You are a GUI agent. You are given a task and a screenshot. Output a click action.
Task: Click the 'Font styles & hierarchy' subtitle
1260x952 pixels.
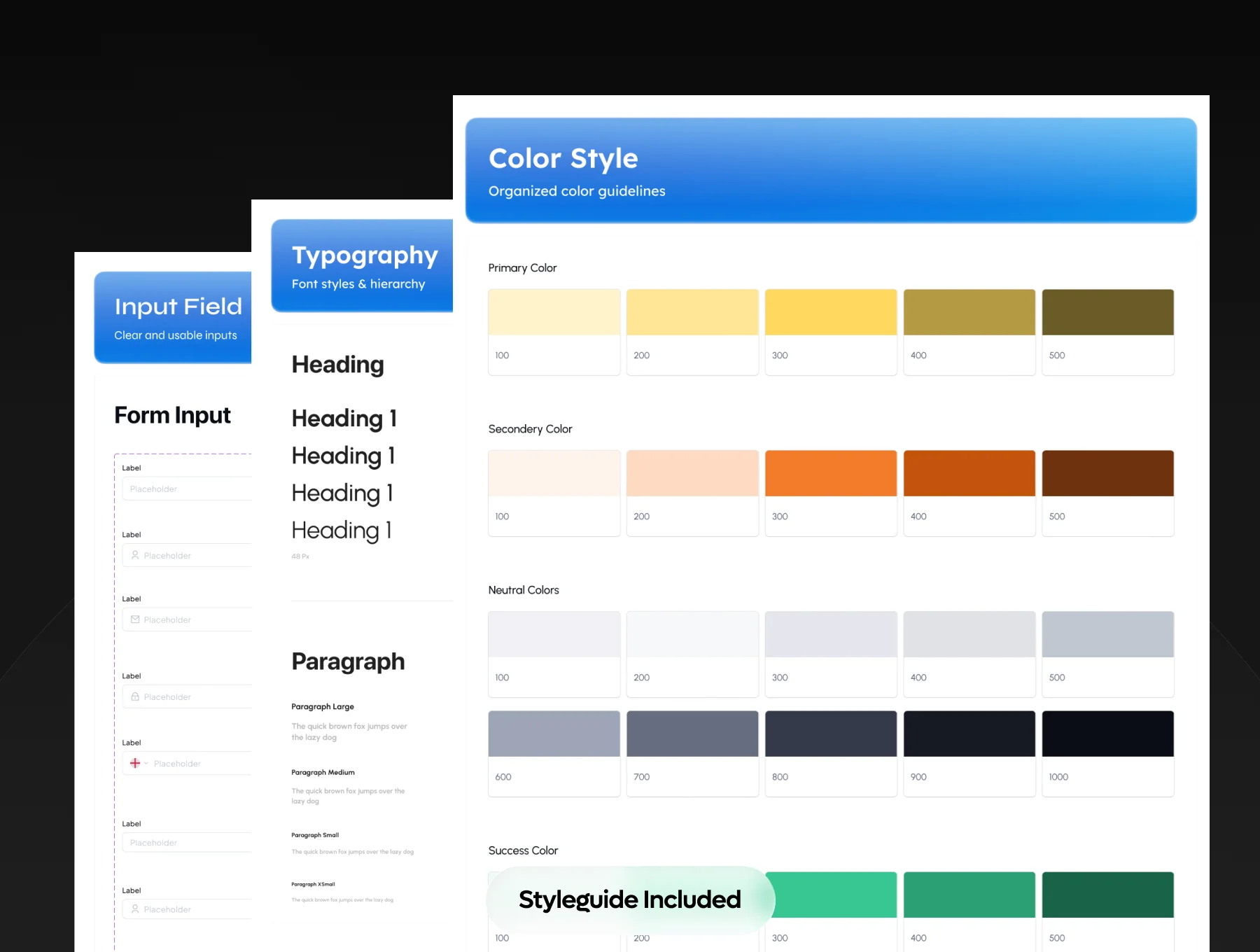coord(358,284)
